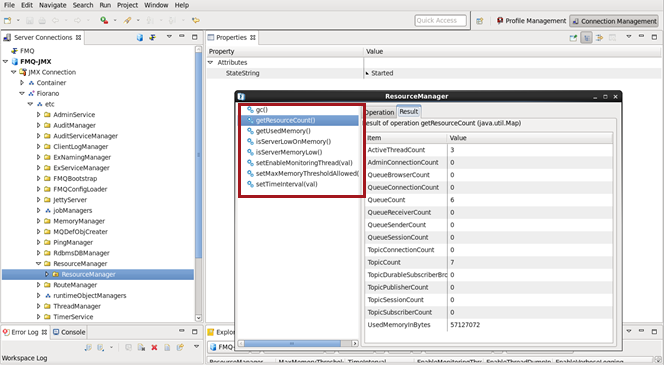664x365 pixels.
Task: Import Log icon in Error Log toolbar
Action: [x=101, y=347]
